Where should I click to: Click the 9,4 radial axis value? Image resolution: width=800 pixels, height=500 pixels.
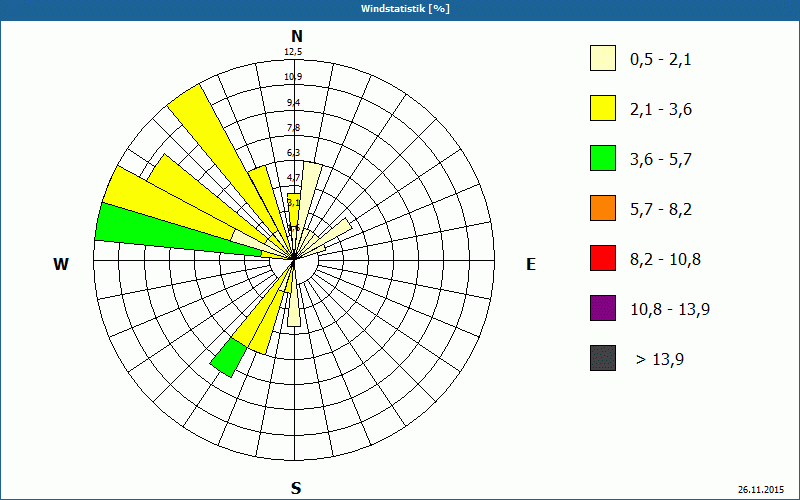tap(294, 103)
